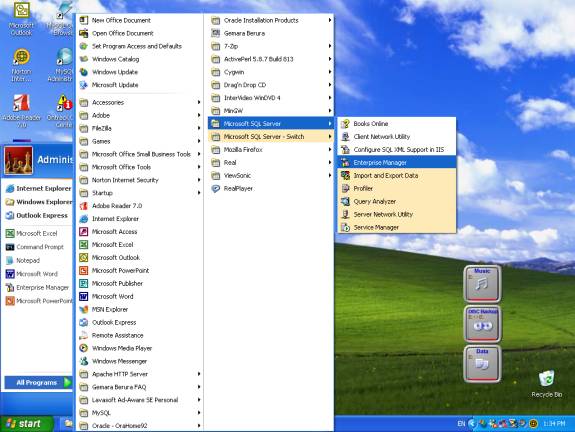Image resolution: width=575 pixels, height=432 pixels.
Task: Click the EN language indicator in taskbar
Action: pos(461,424)
